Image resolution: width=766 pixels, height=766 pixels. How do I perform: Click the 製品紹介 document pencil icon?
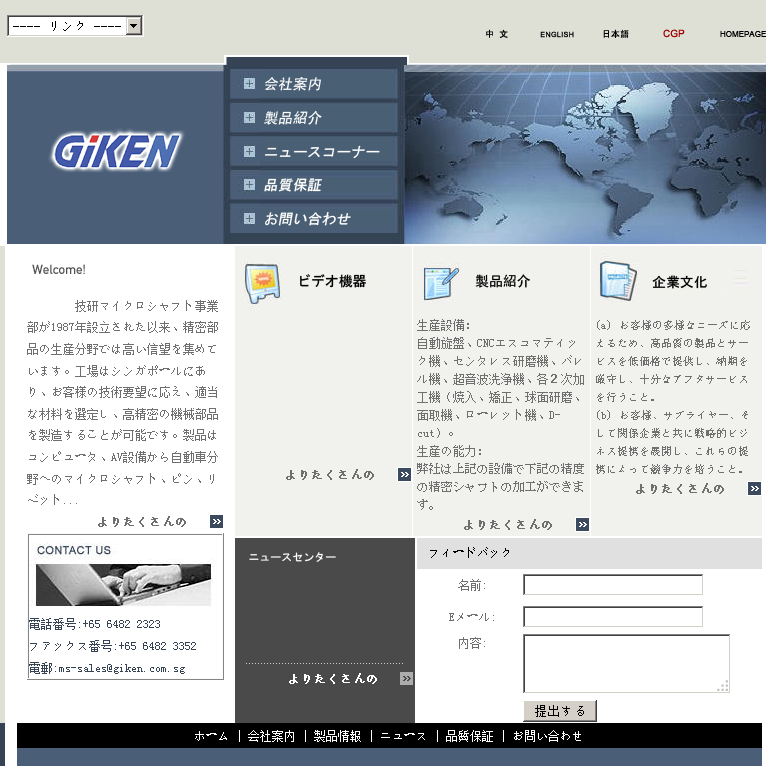point(441,283)
